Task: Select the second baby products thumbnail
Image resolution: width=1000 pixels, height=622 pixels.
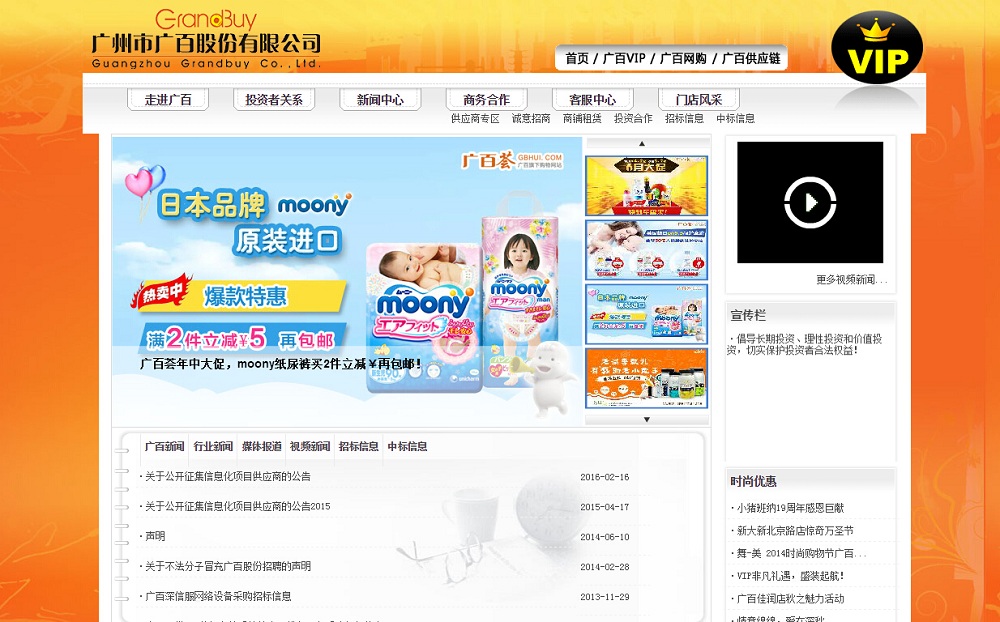Action: 647,250
